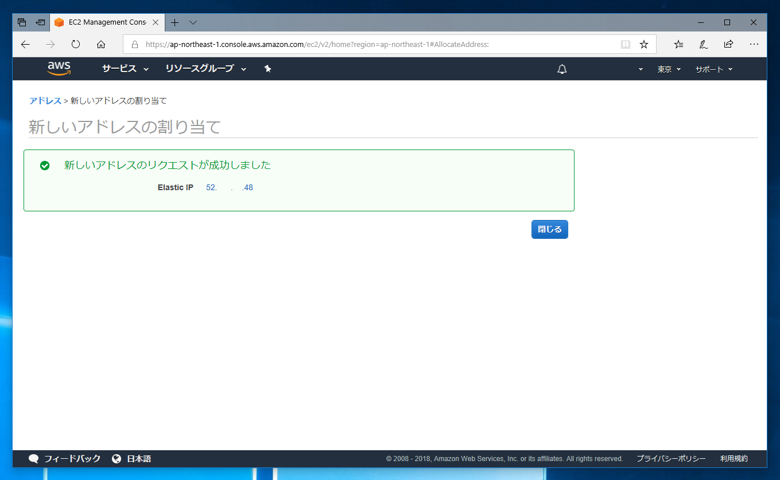Click the Elastic IP address link
The width and height of the screenshot is (780, 480).
[x=229, y=188]
